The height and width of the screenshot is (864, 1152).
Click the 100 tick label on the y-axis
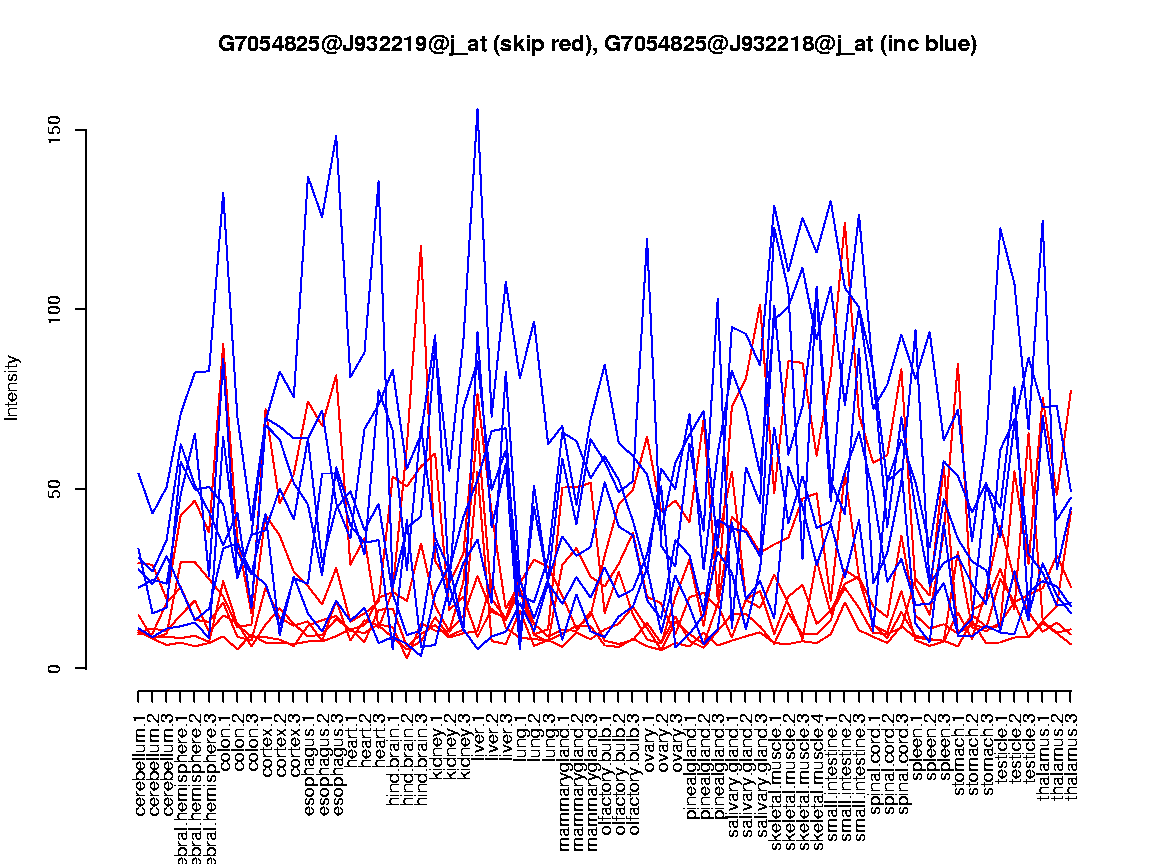click(x=58, y=309)
